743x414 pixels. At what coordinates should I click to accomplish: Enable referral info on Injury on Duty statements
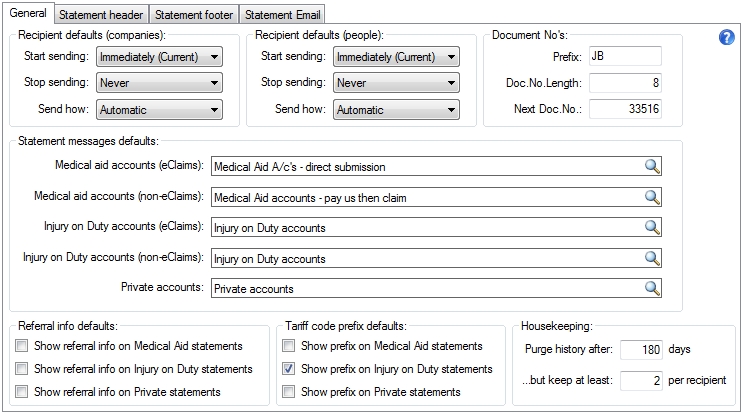click(21, 369)
